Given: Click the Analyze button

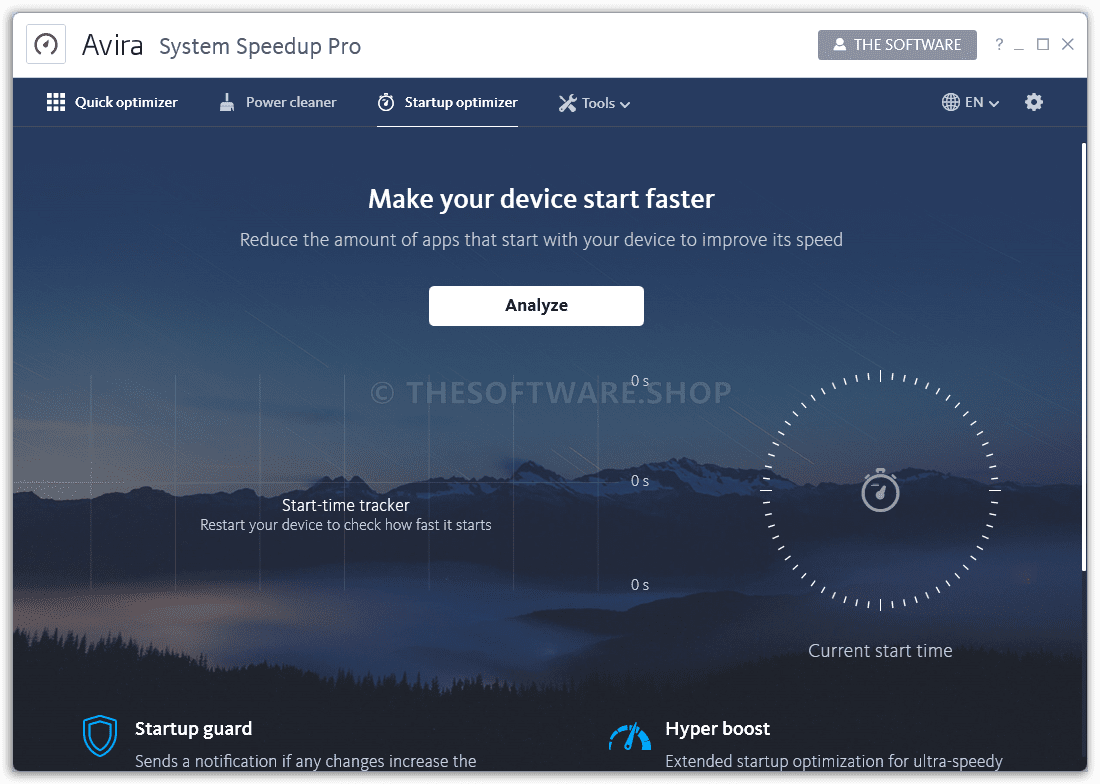Looking at the screenshot, I should 537,306.
